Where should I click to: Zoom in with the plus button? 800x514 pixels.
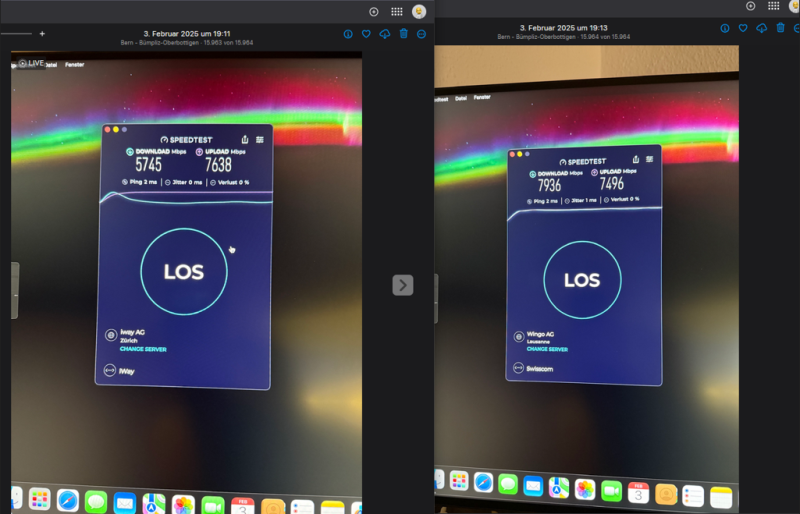42,34
